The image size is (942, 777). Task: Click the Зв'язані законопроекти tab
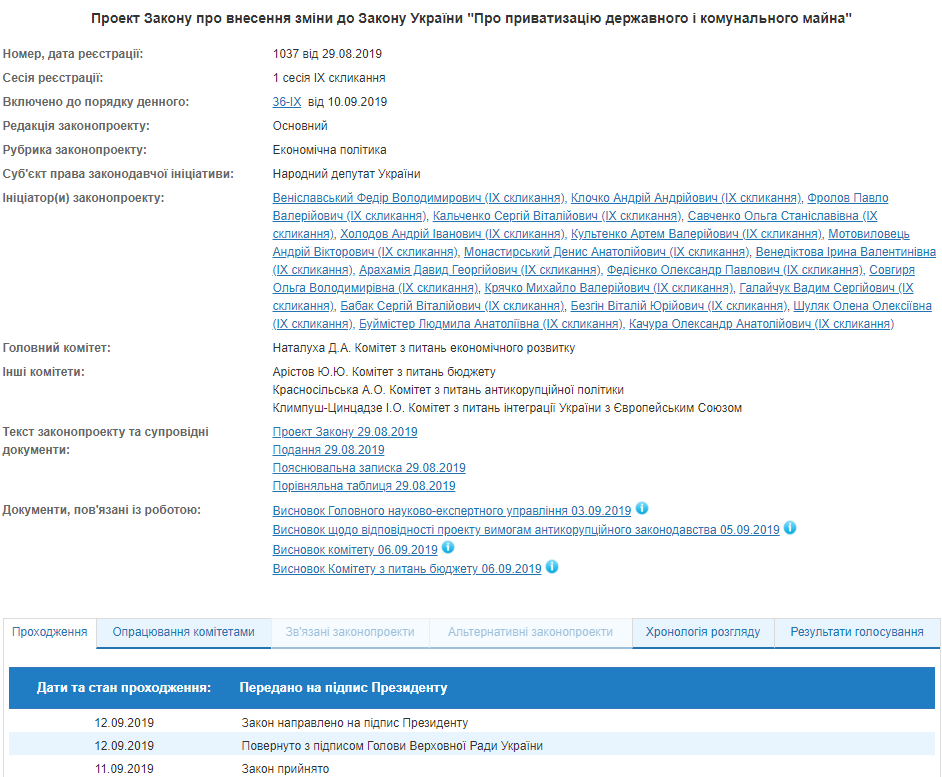click(350, 632)
